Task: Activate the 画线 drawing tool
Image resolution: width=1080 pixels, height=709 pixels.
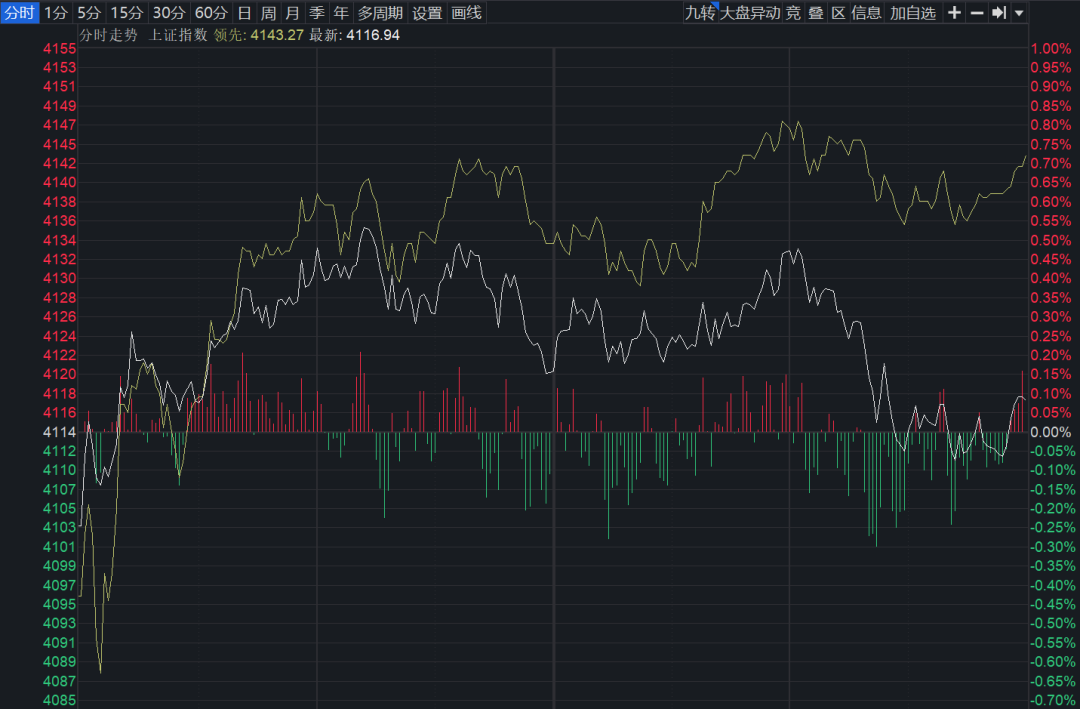Action: click(x=466, y=13)
